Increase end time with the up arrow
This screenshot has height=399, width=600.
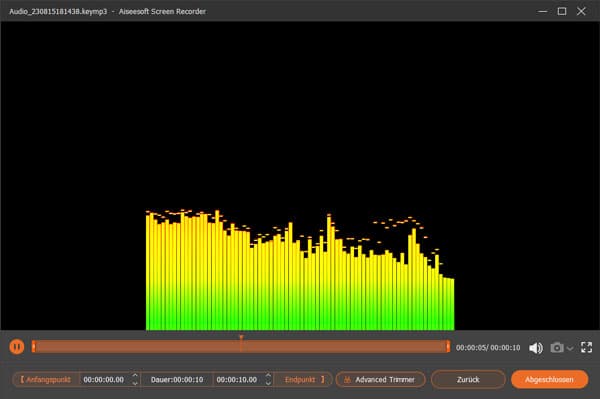(x=268, y=376)
